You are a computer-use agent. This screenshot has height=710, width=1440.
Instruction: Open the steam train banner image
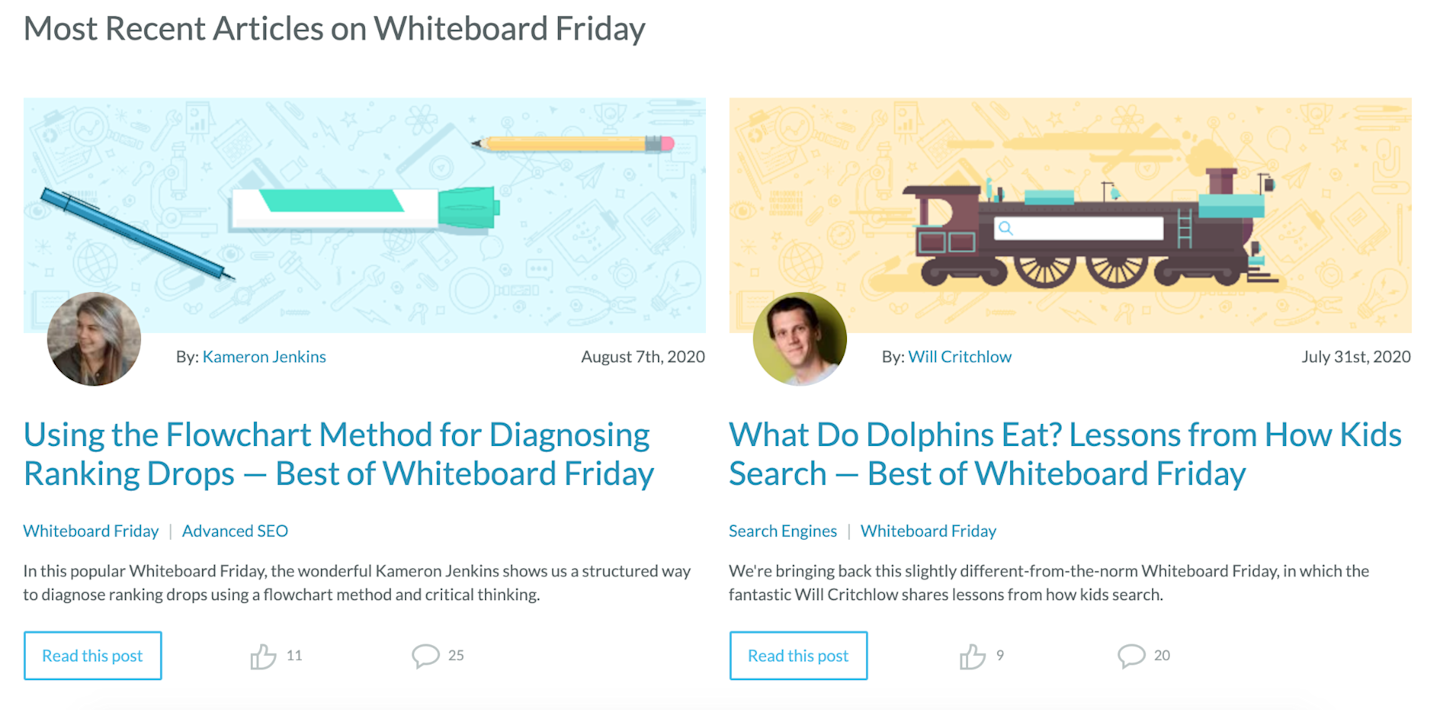1070,215
